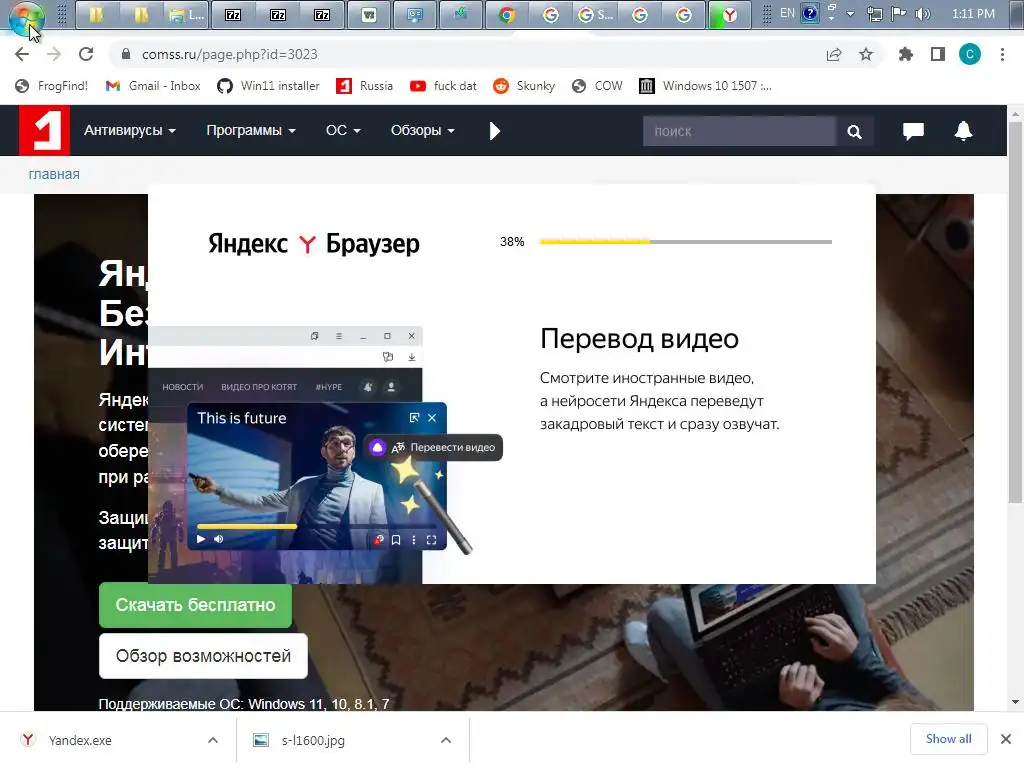This screenshot has height=768, width=1024.
Task: Click the tray help question icon
Action: click(810, 14)
